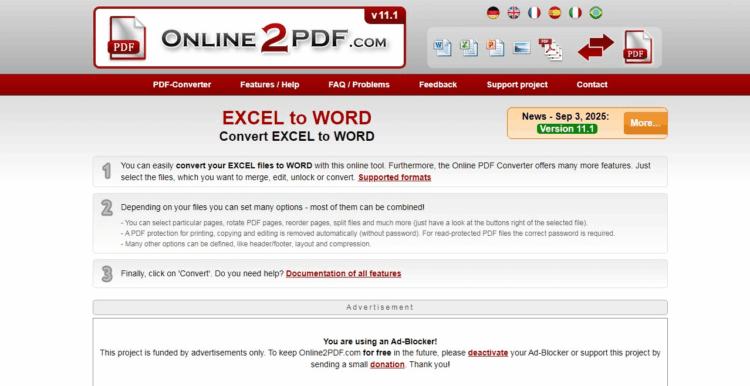The height and width of the screenshot is (386, 750).
Task: Click 'Convert EXCEL to WORD' subtitle
Action: (297, 137)
